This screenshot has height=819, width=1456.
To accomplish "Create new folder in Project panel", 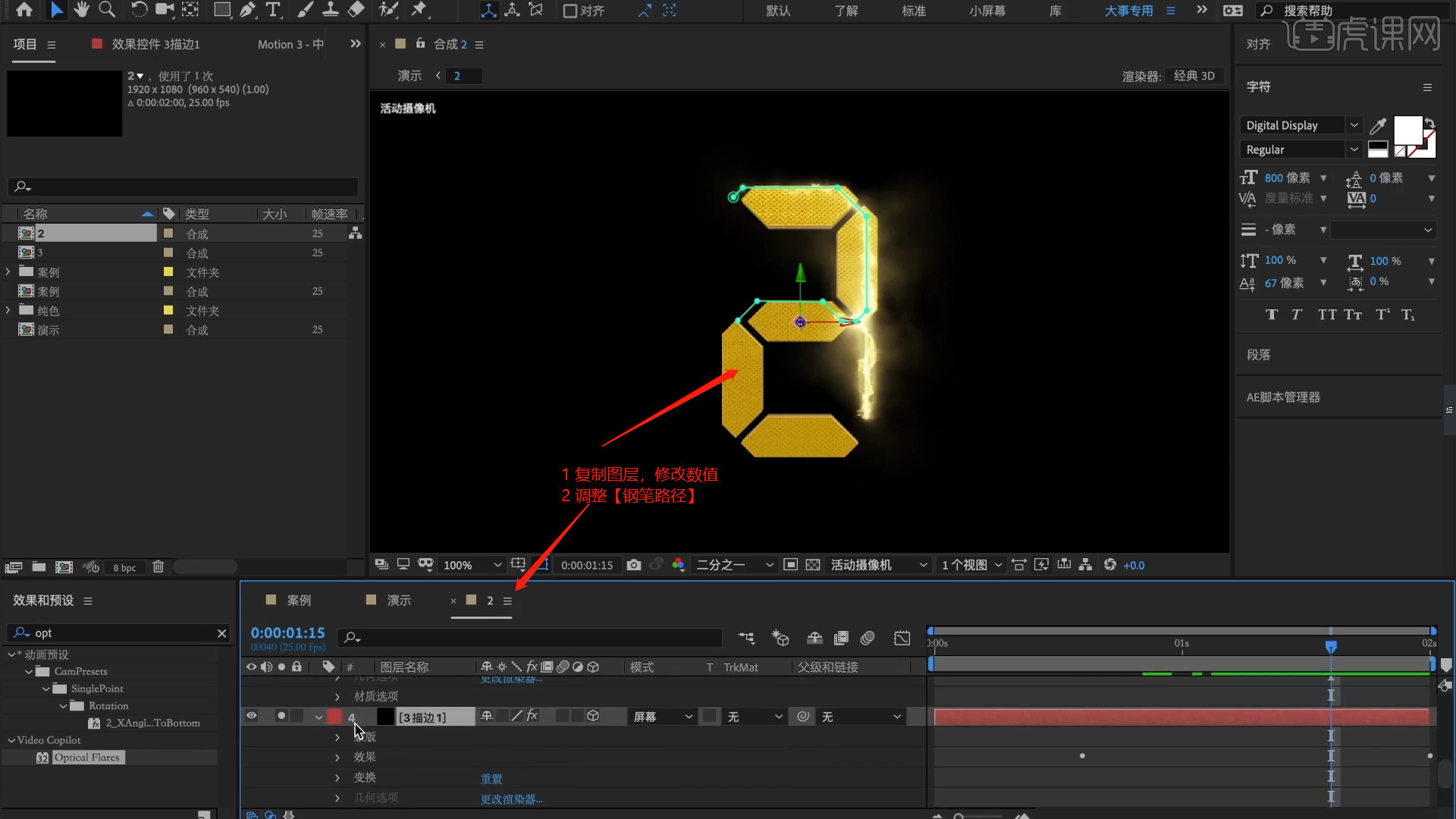I will pos(39,566).
